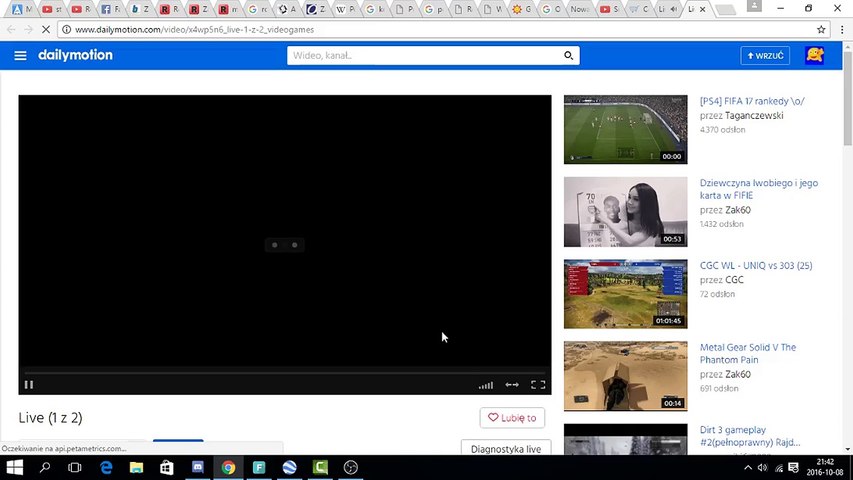
Task: Open the Chrome three-dot menu
Action: pyautogui.click(x=842, y=29)
